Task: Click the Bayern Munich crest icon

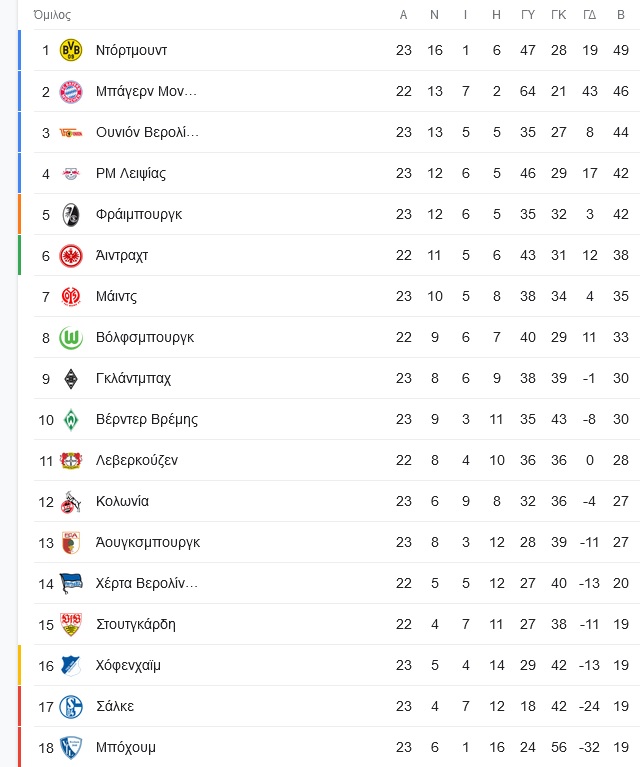Action: [x=71, y=91]
